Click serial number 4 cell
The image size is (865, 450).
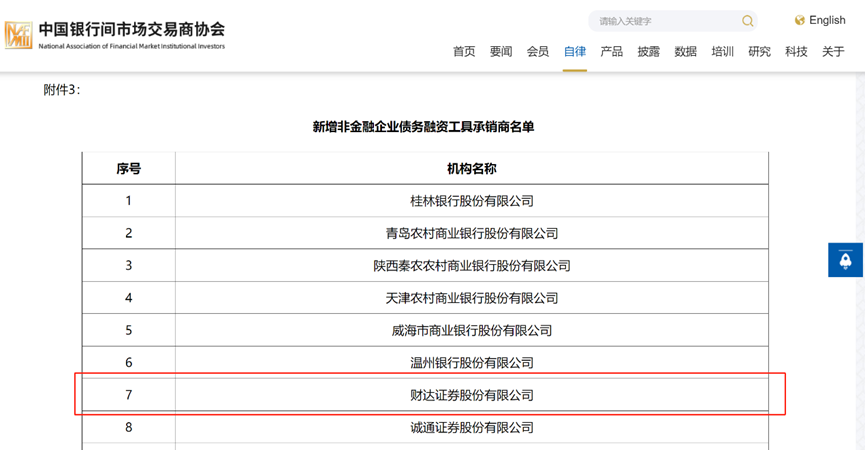(129, 298)
